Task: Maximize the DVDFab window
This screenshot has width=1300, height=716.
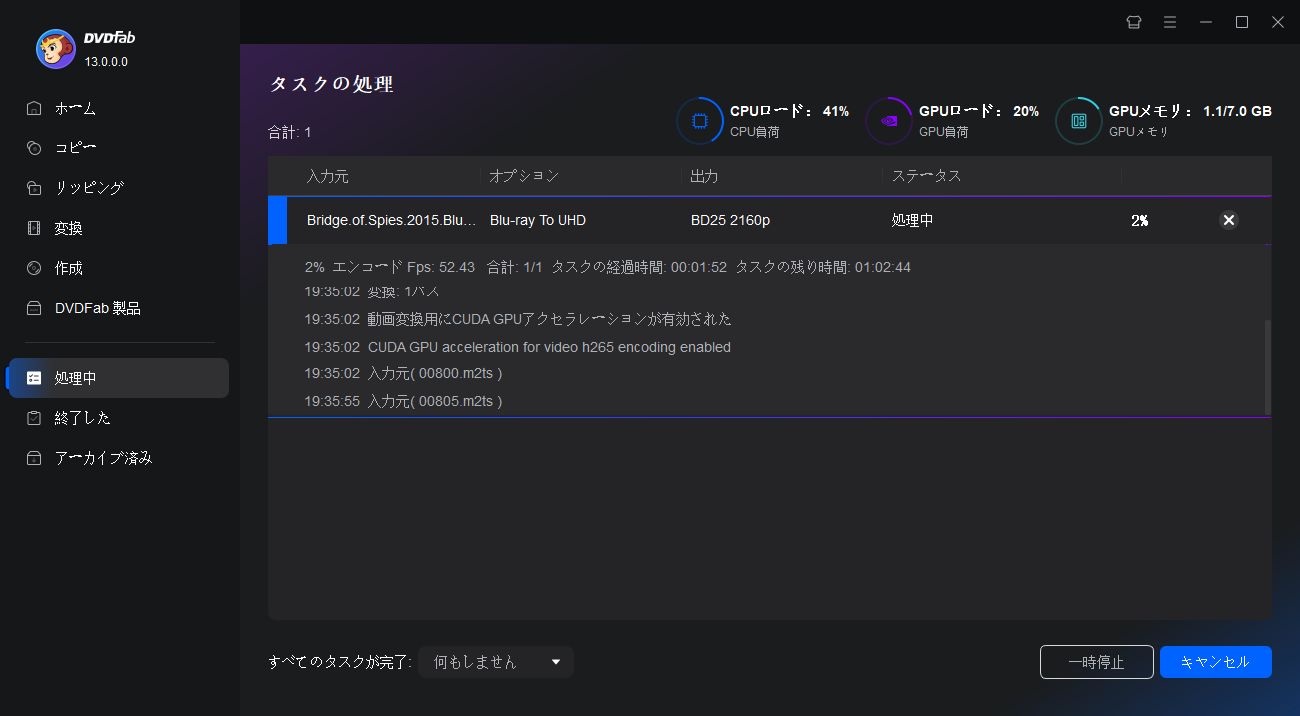Action: click(x=1242, y=22)
